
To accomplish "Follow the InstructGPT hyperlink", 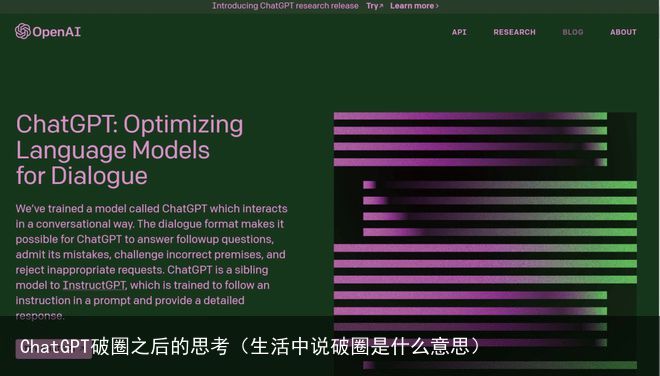I will [x=94, y=285].
